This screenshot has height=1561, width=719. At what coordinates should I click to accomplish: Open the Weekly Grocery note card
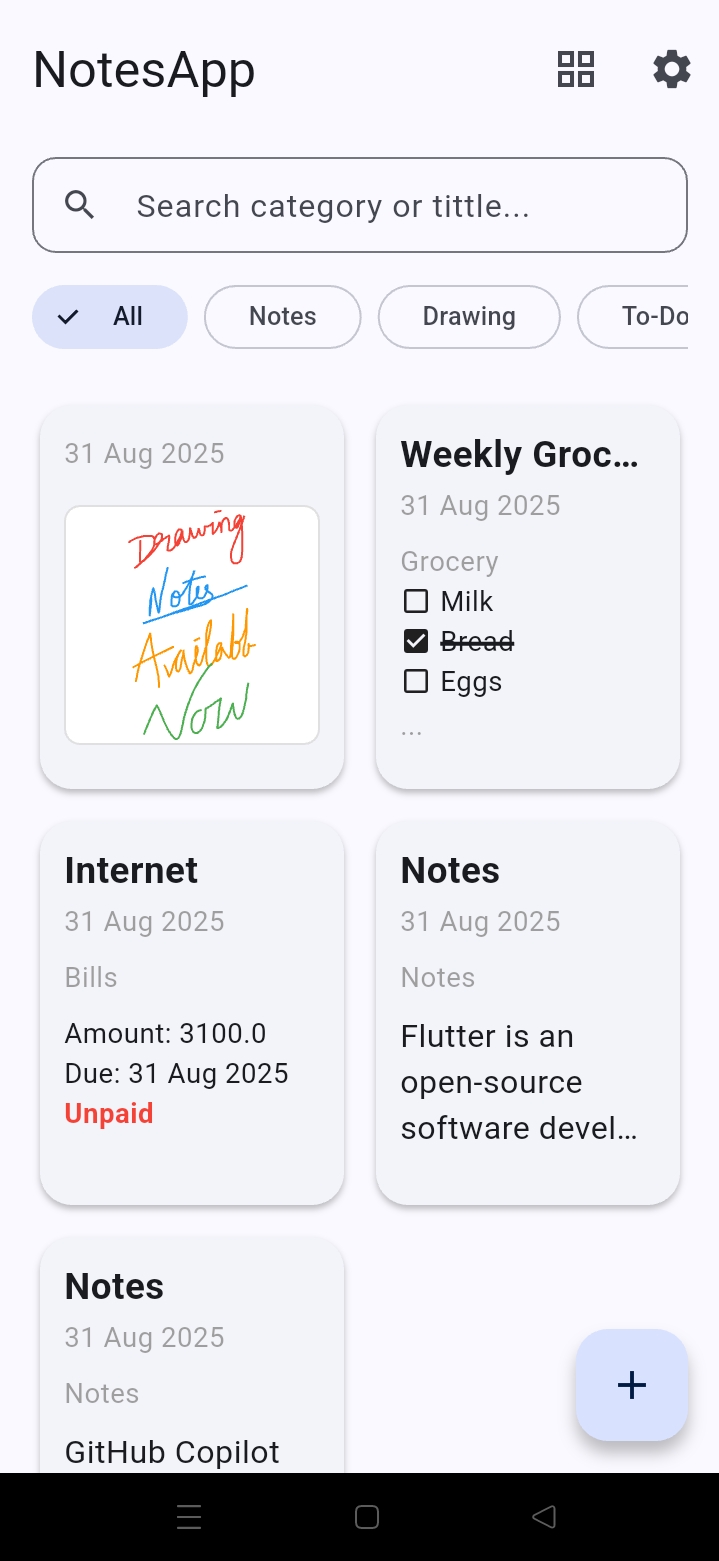[528, 597]
